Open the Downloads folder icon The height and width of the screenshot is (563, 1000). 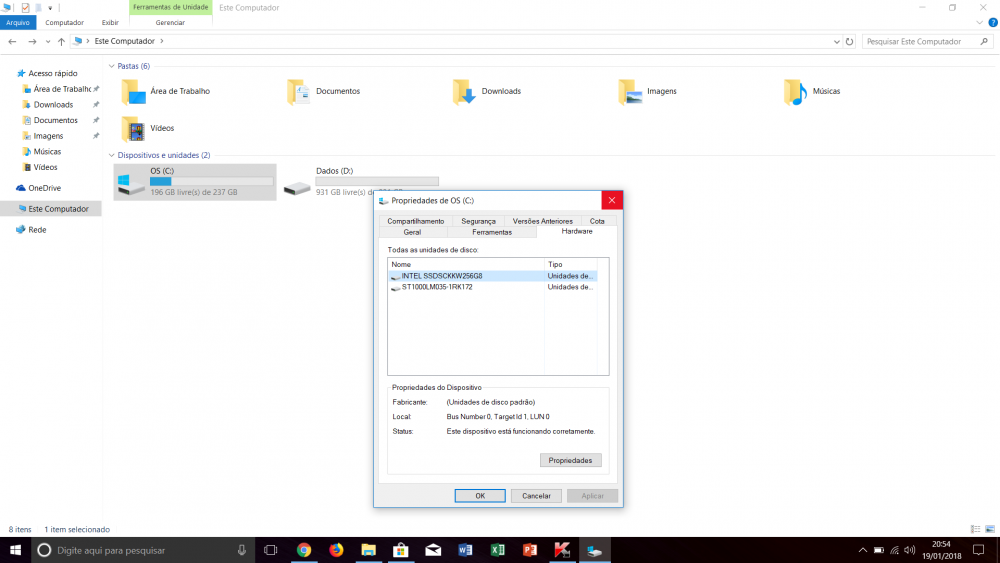click(464, 92)
